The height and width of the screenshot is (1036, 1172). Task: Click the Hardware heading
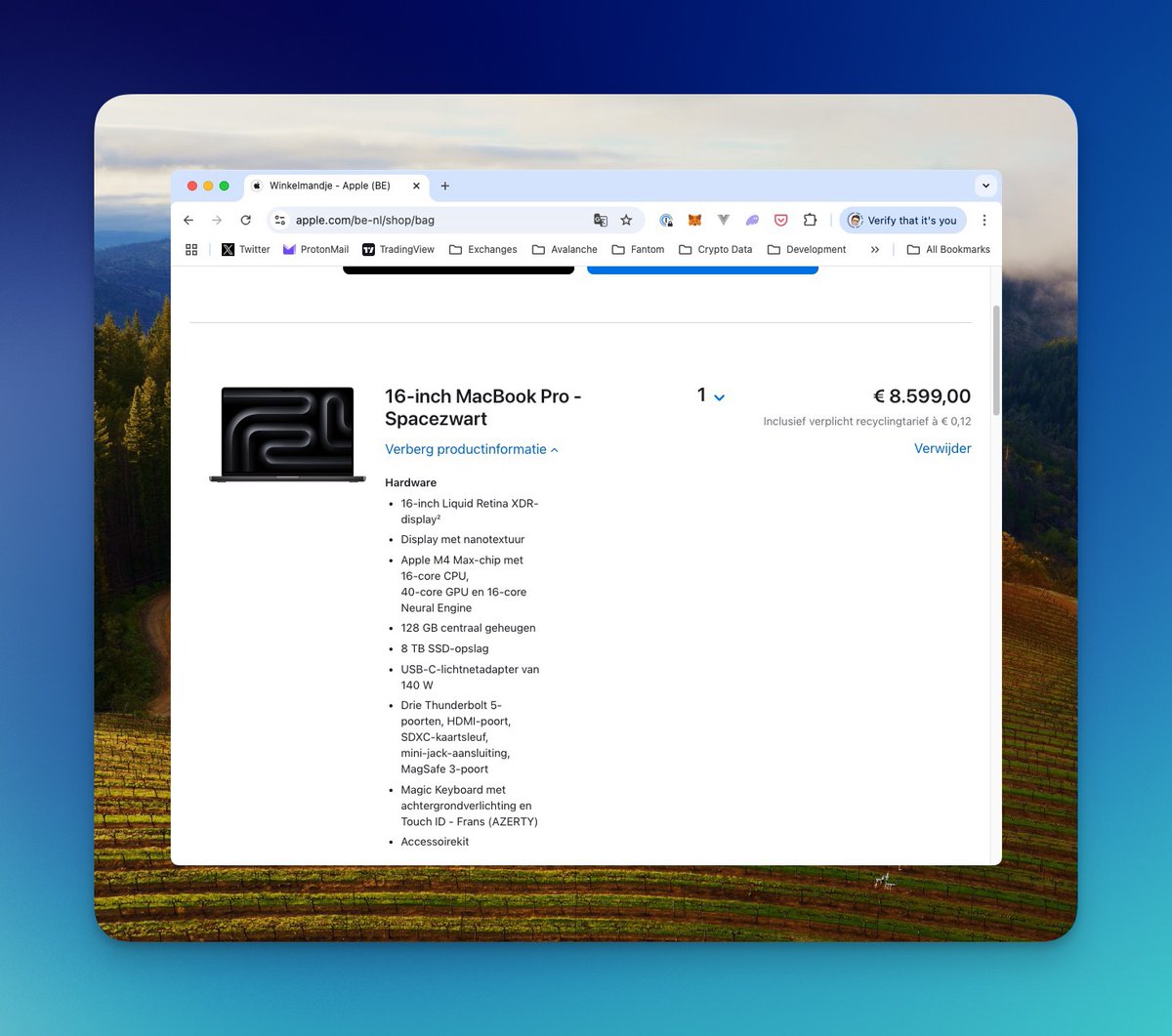coord(410,482)
